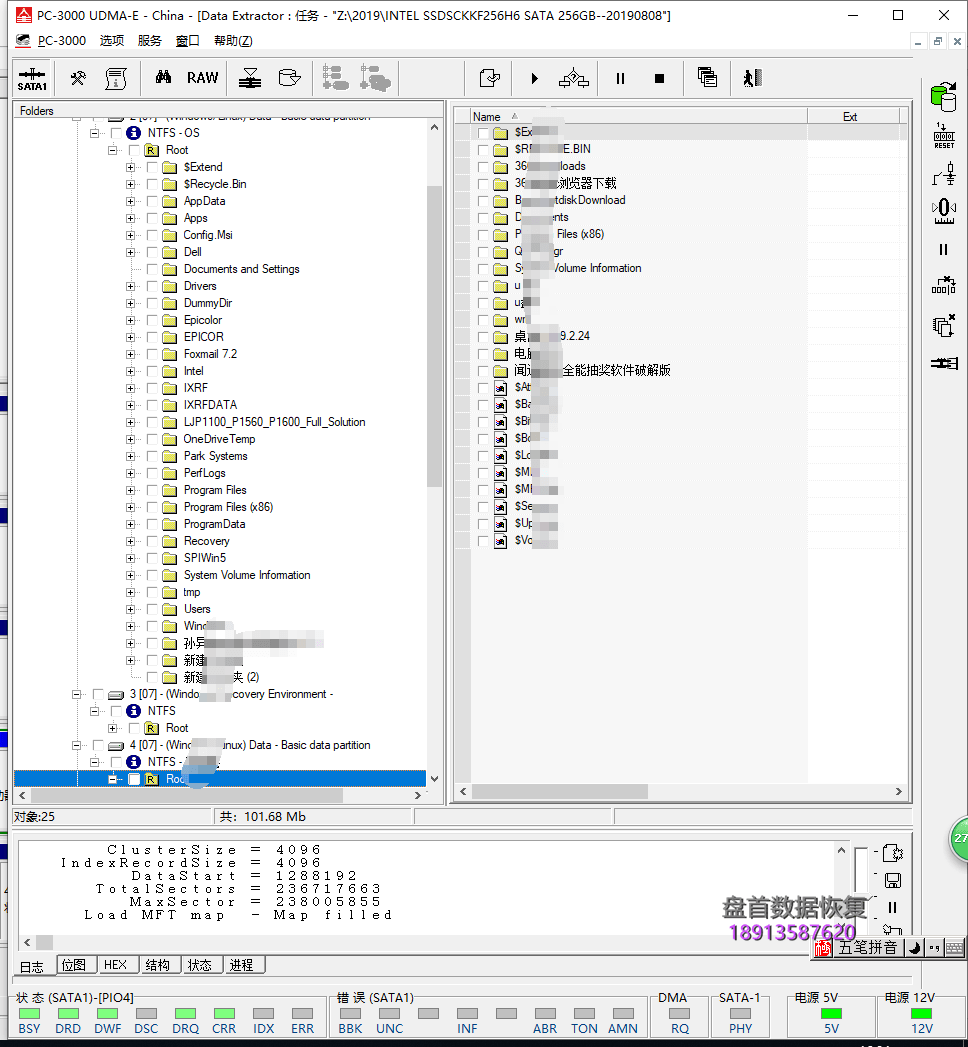The image size is (968, 1047).
Task: Expand the $Extend folder node
Action: 131,167
